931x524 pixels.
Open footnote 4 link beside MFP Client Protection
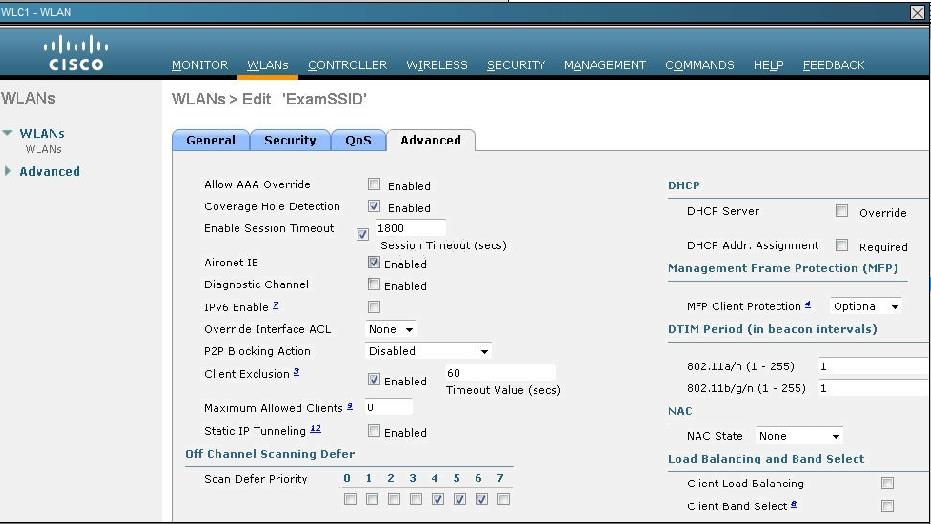point(808,304)
